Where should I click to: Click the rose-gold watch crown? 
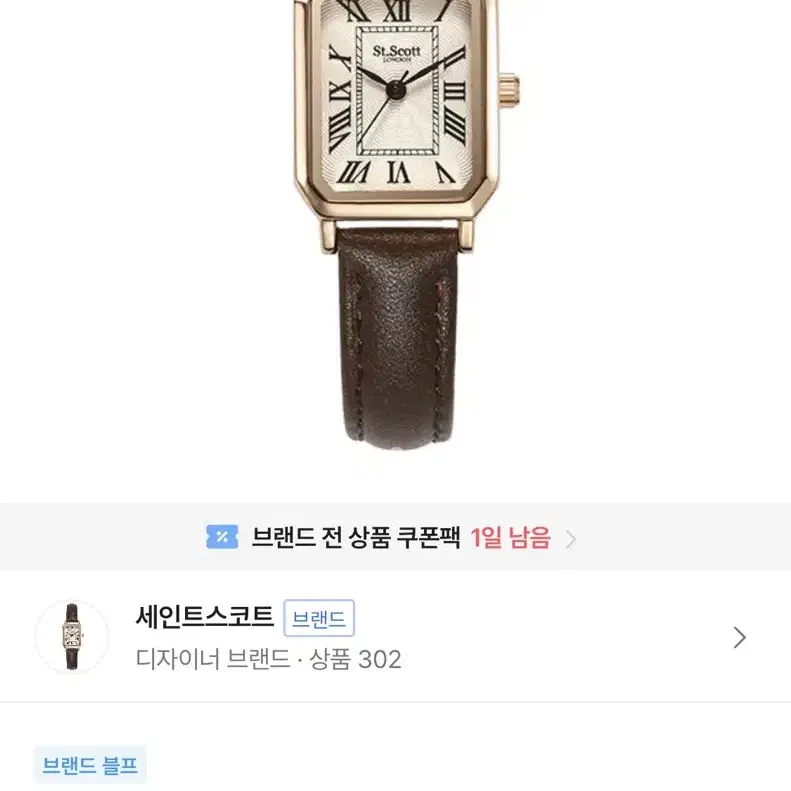point(508,90)
